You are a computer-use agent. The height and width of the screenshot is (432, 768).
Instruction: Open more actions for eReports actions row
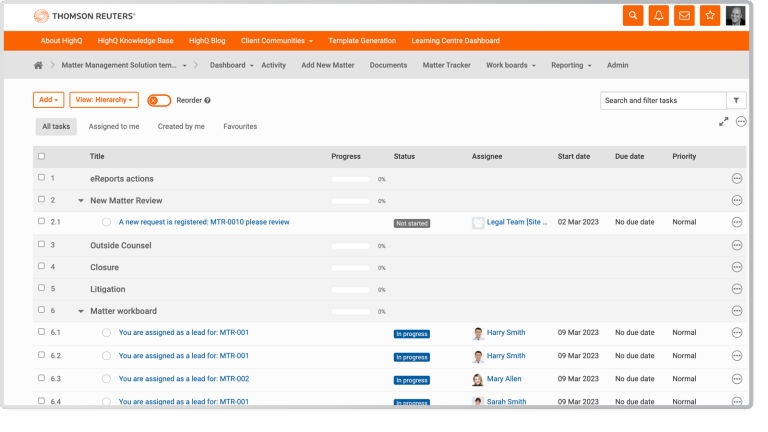click(737, 178)
